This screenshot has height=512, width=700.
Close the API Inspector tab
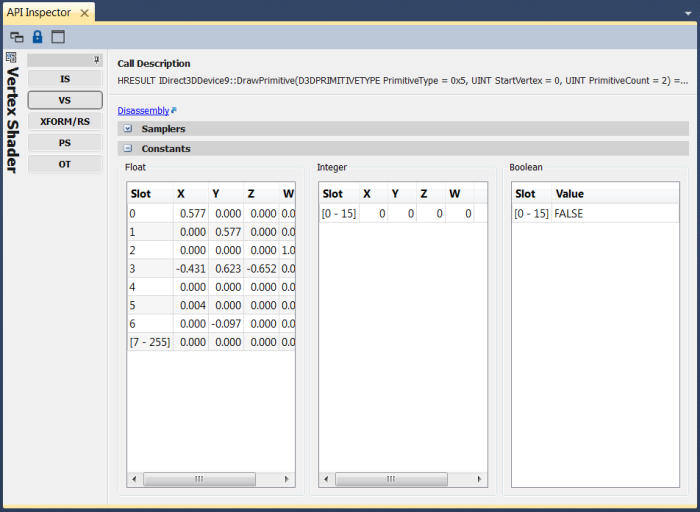pos(85,13)
